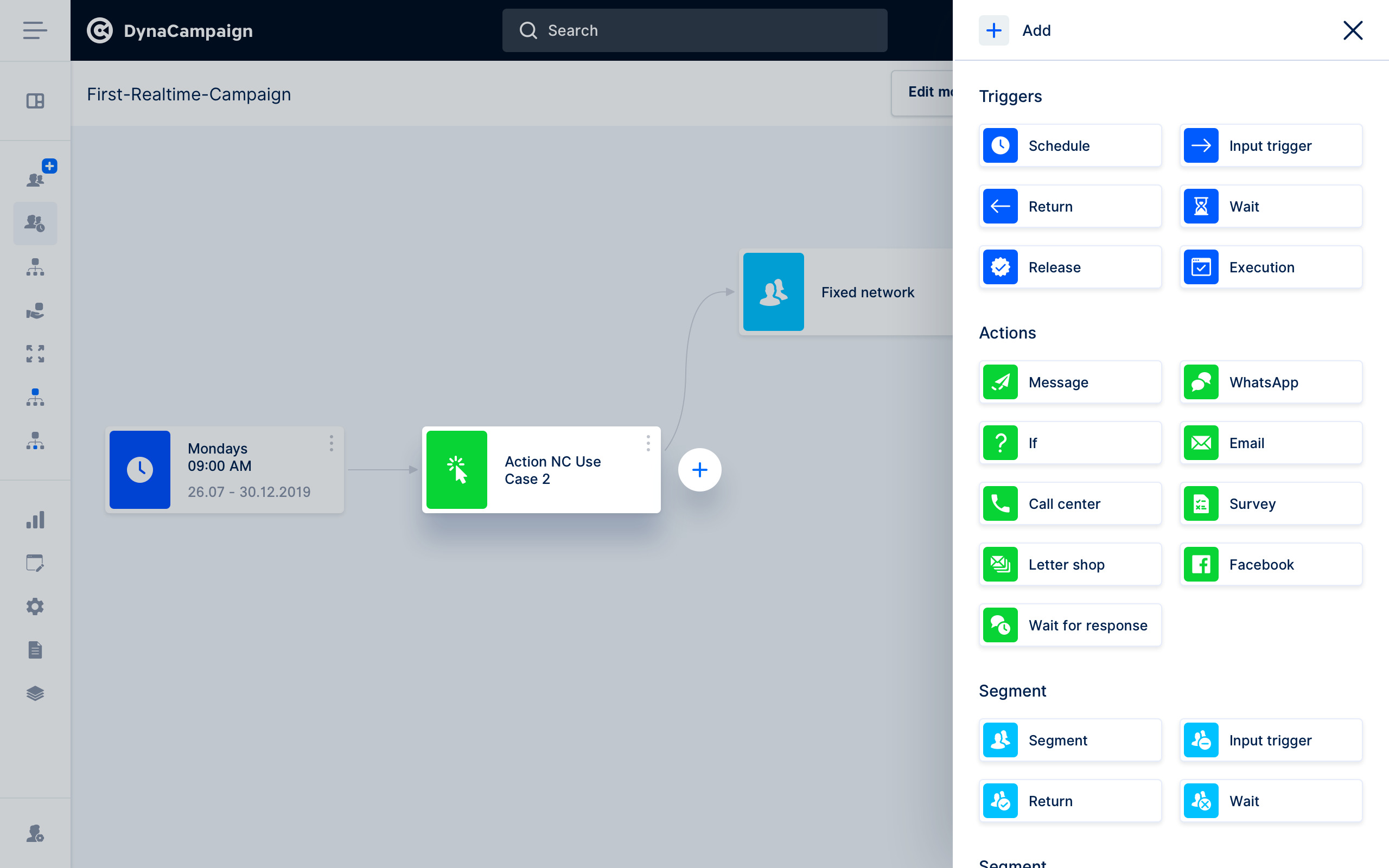Open the settings gear in the sidebar
This screenshot has height=868, width=1389.
[x=35, y=607]
